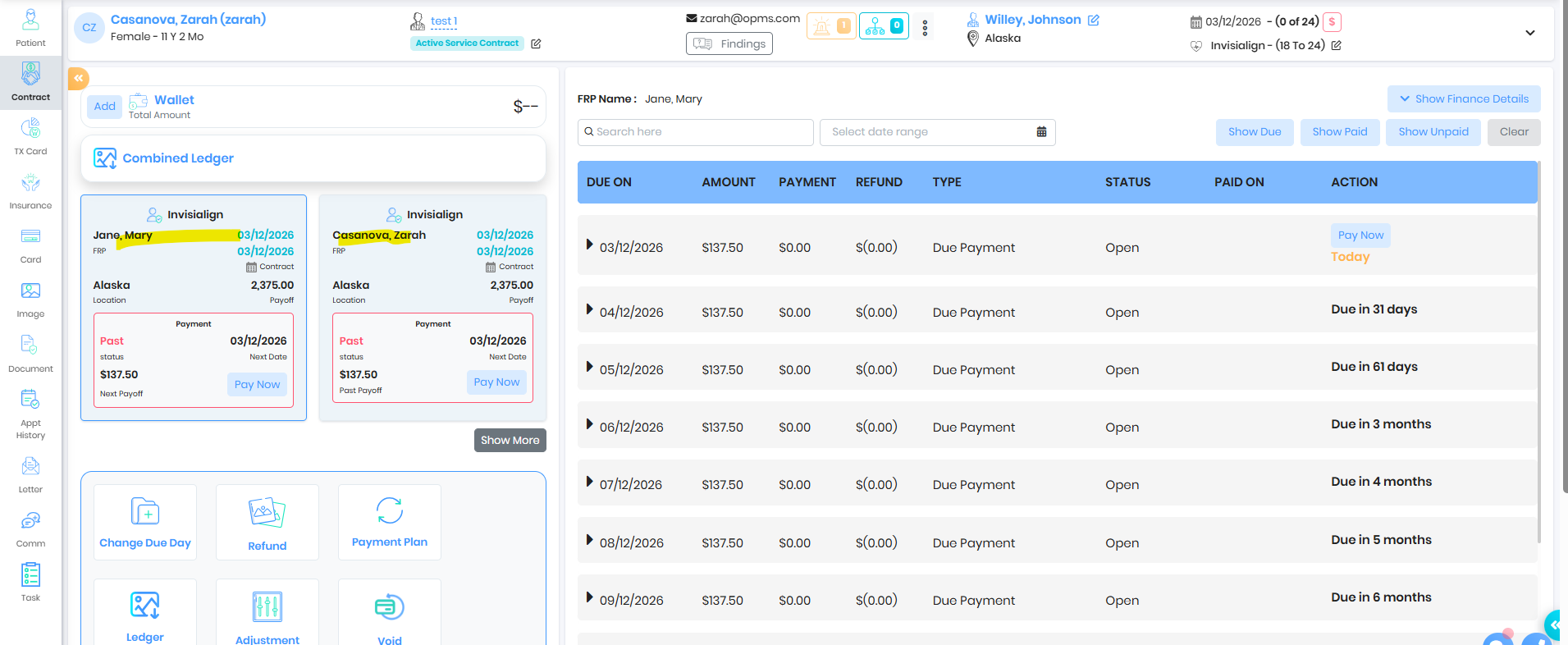
Task: Edit the Active Service Contract status
Action: [536, 43]
